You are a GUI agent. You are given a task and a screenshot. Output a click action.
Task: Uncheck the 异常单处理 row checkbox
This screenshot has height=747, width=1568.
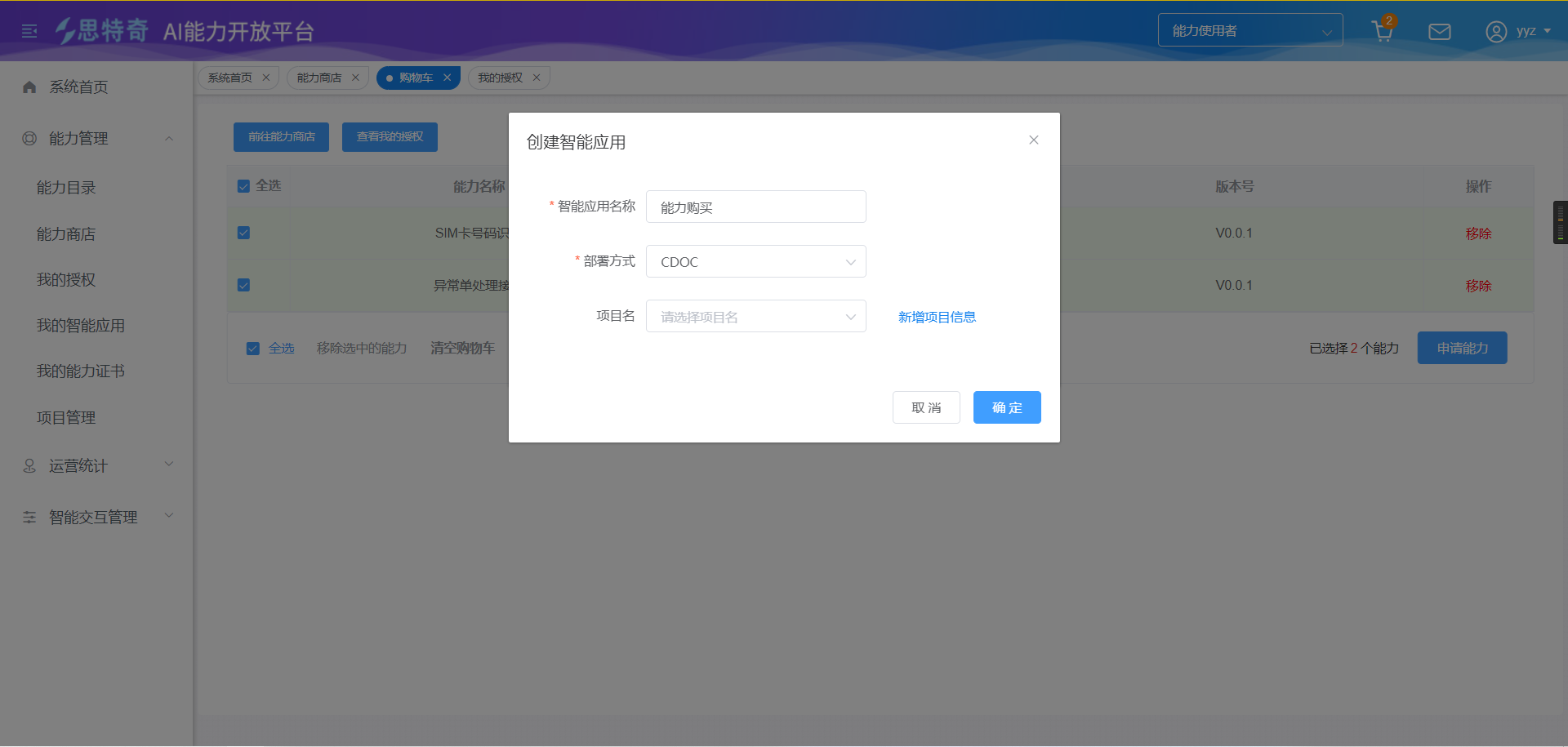click(243, 285)
